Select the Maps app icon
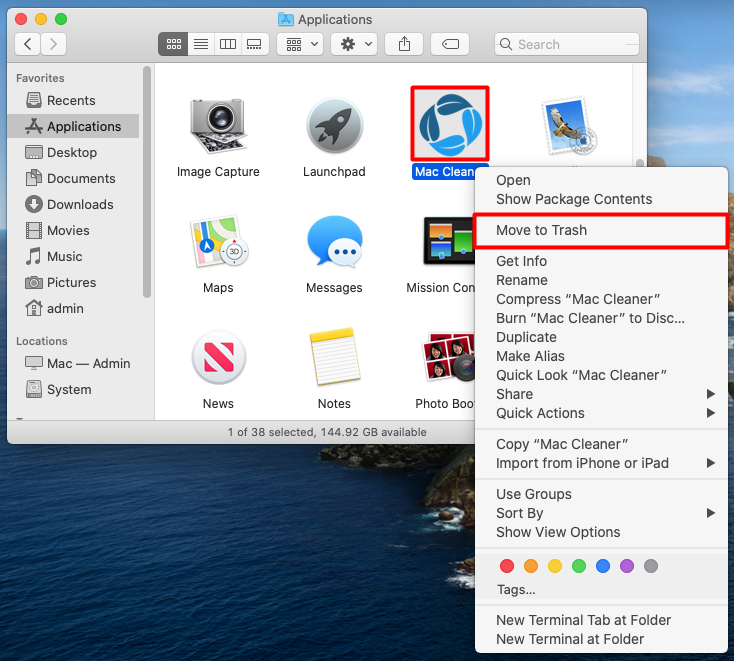 click(218, 242)
